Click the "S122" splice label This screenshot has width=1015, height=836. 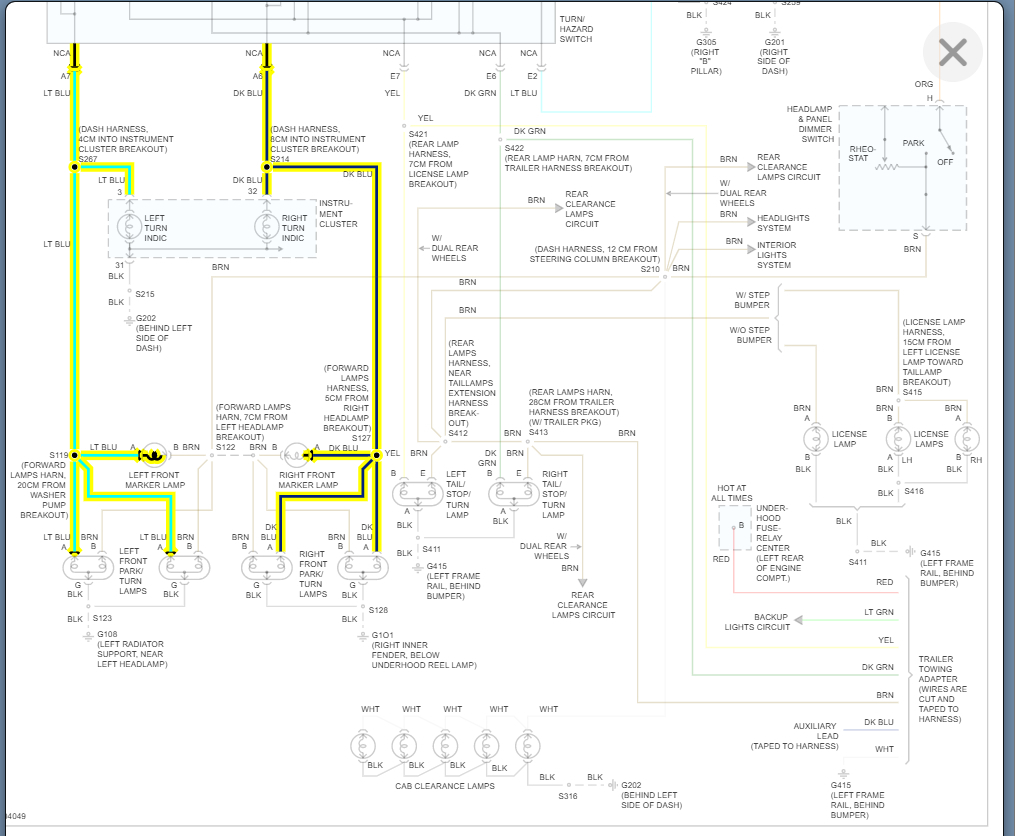(225, 447)
